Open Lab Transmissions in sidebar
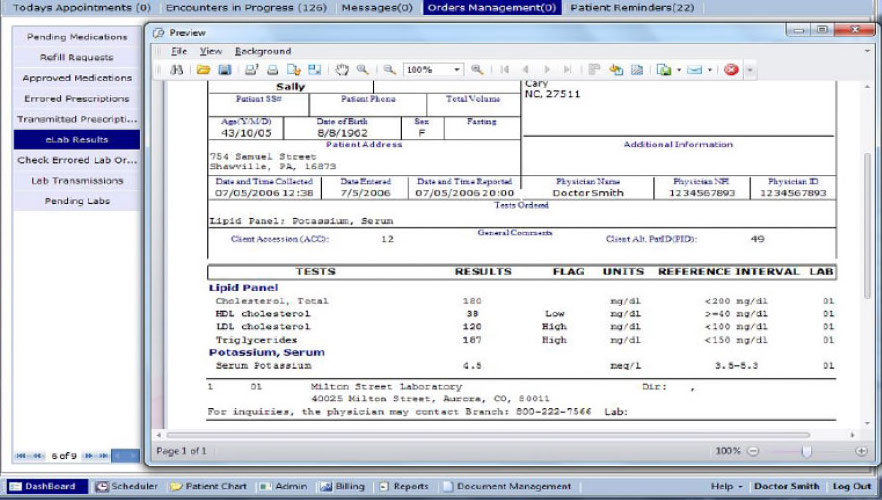 tap(77, 181)
